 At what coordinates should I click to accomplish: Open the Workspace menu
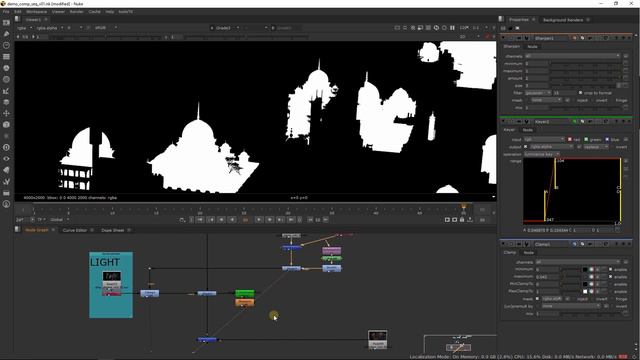(x=37, y=12)
